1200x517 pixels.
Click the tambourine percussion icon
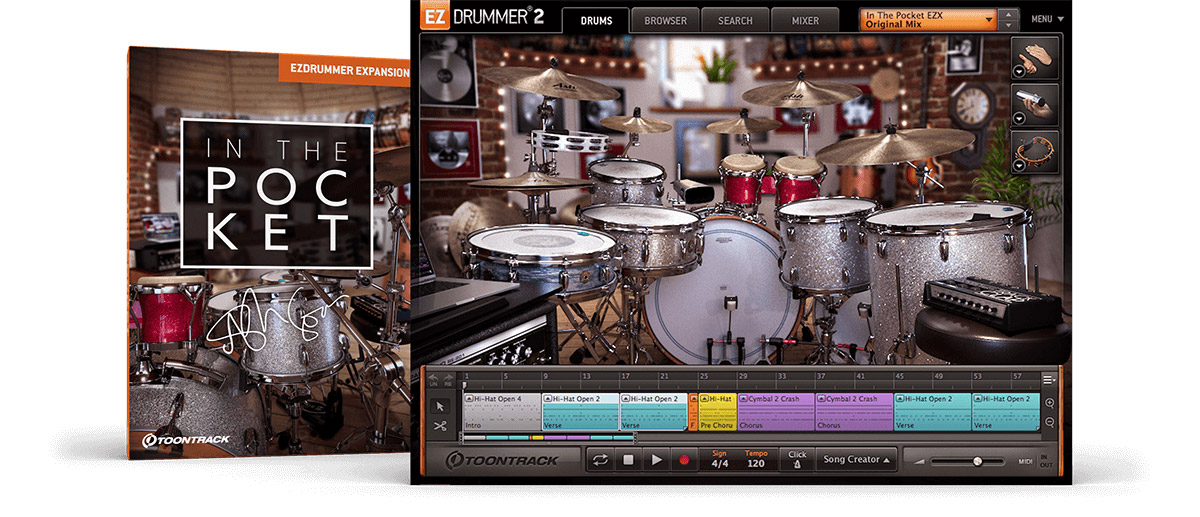[x=1034, y=152]
